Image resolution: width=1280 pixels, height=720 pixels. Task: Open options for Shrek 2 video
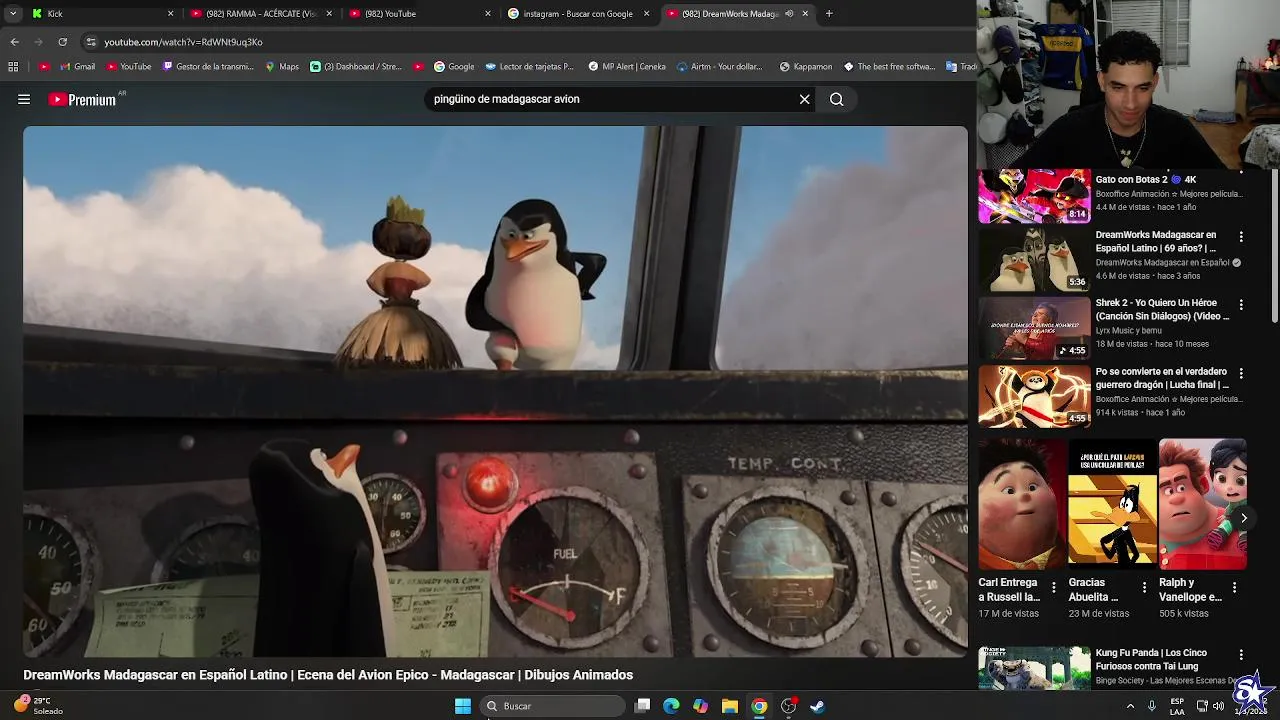point(1241,304)
